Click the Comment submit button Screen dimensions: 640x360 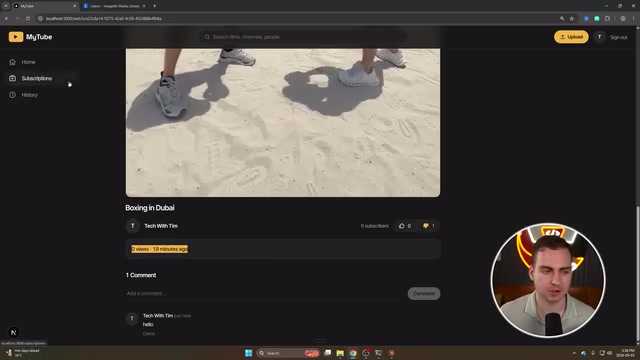[x=424, y=293]
